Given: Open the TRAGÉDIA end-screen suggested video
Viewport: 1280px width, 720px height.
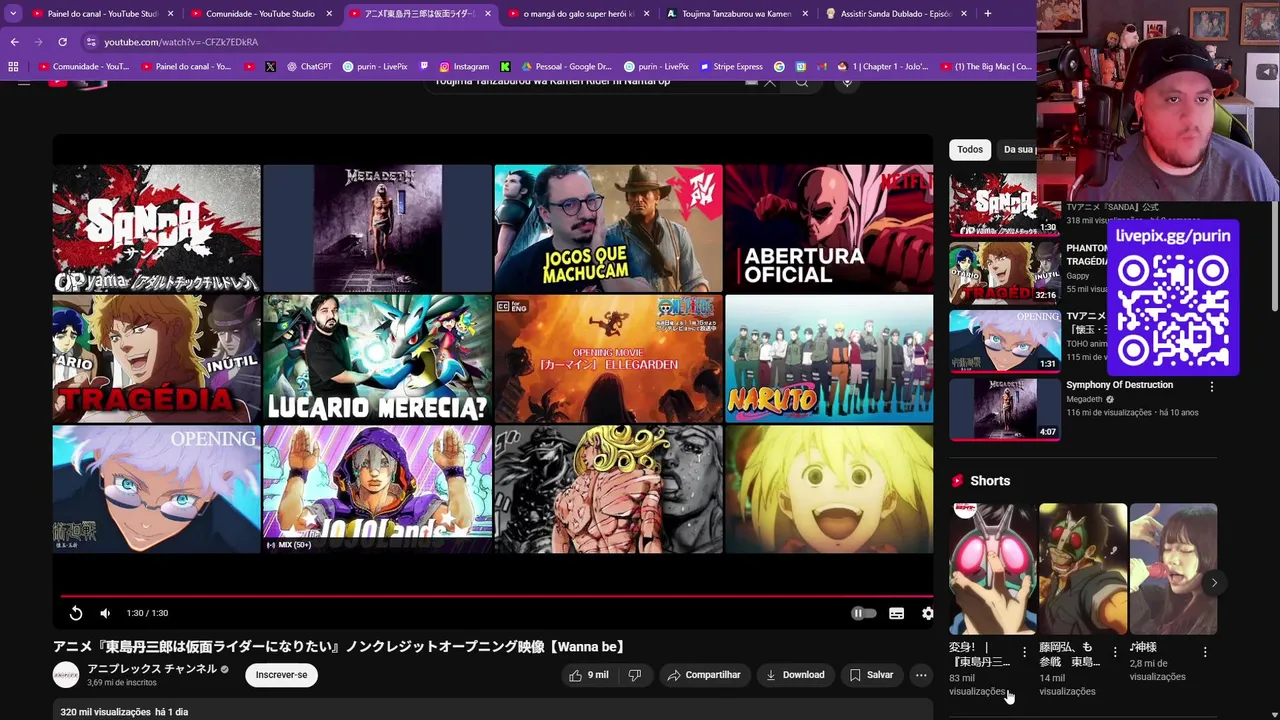Looking at the screenshot, I should (x=156, y=359).
